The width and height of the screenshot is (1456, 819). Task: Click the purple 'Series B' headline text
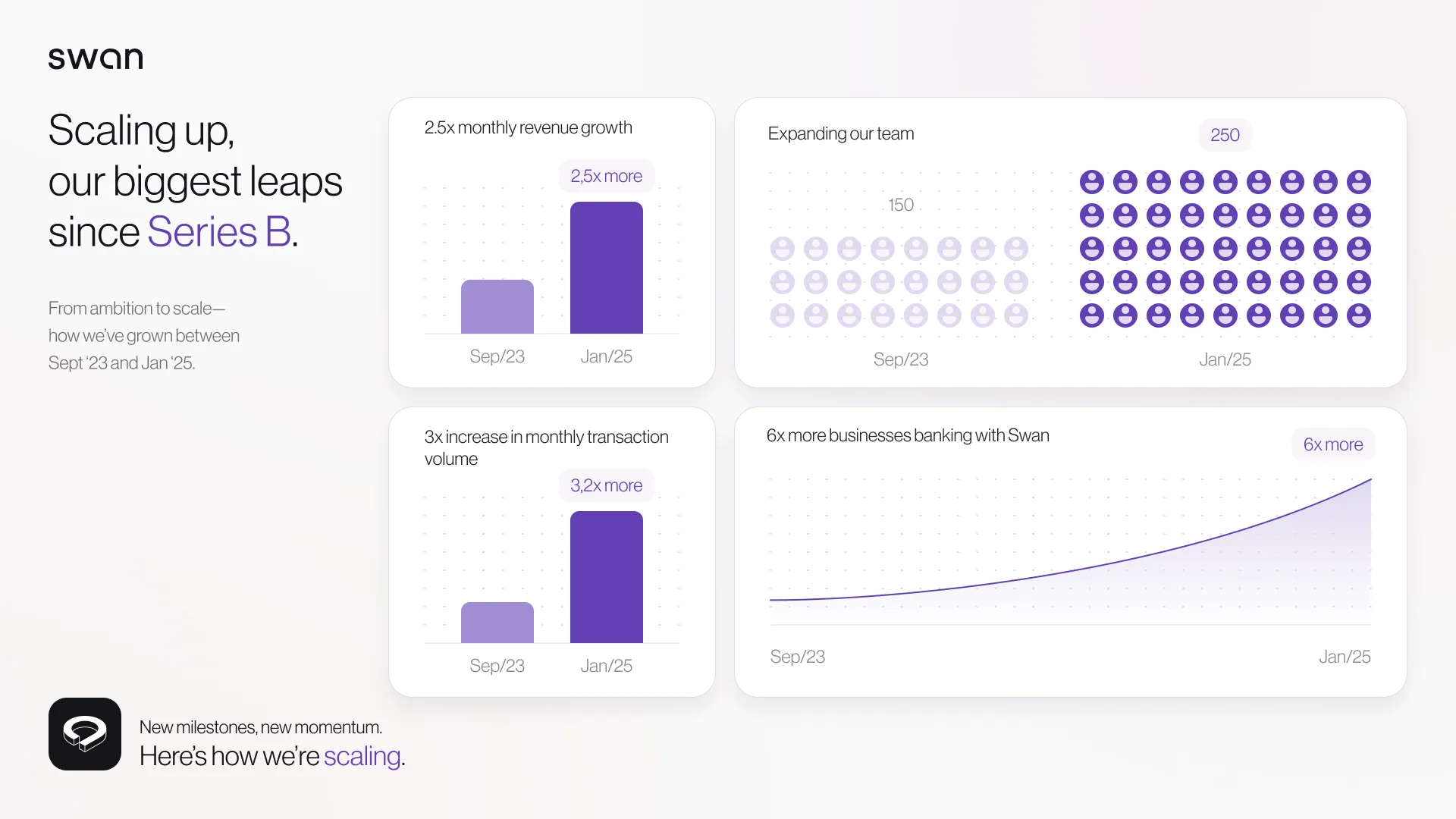(x=219, y=232)
